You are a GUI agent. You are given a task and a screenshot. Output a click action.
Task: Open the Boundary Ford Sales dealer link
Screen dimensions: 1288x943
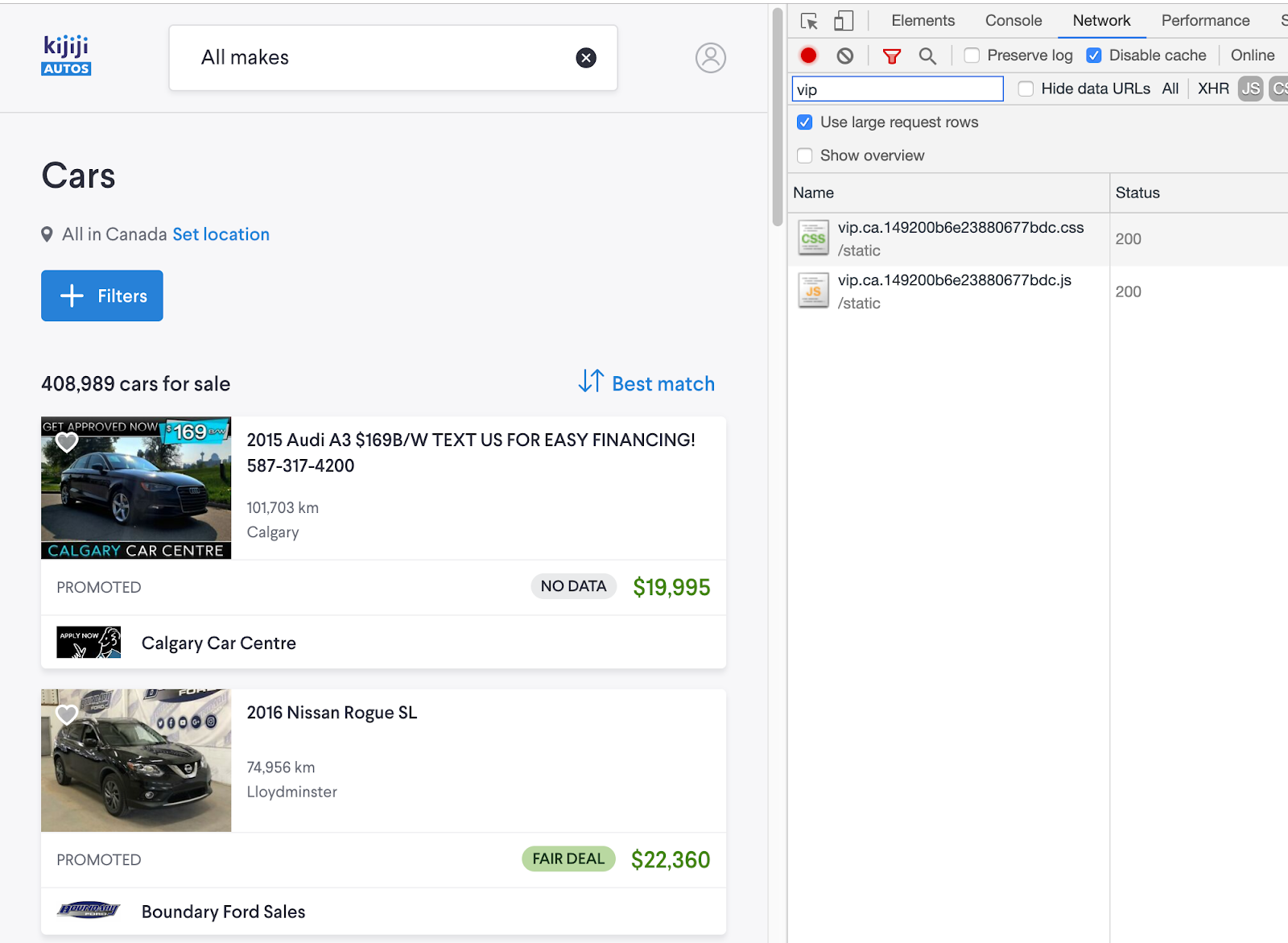224,912
